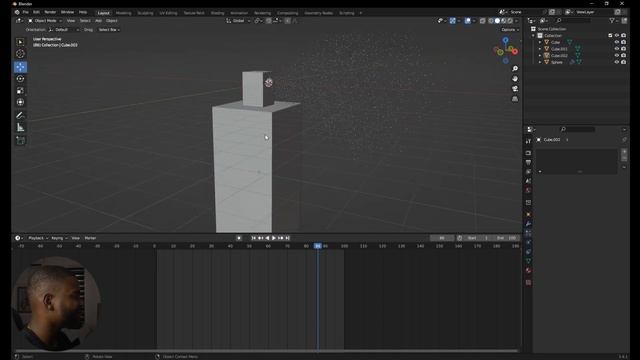
Task: Open the viewport Options dropdown
Action: (510, 30)
